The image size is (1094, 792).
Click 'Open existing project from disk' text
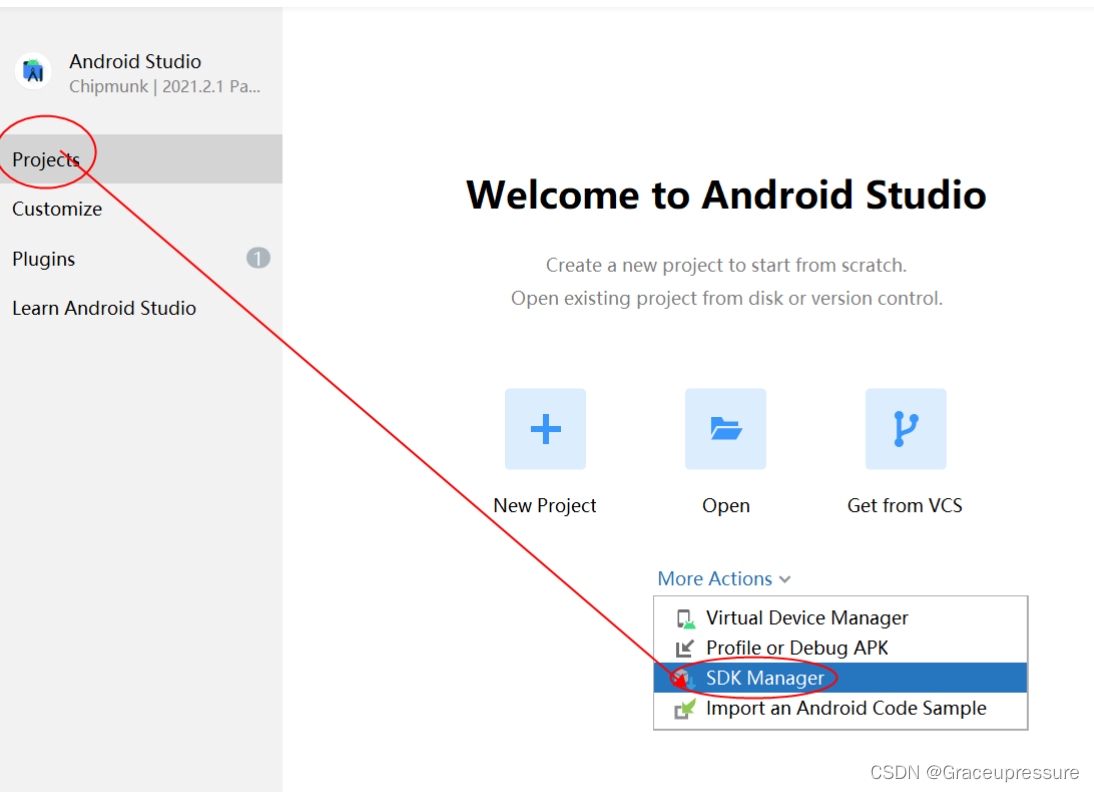tap(726, 298)
